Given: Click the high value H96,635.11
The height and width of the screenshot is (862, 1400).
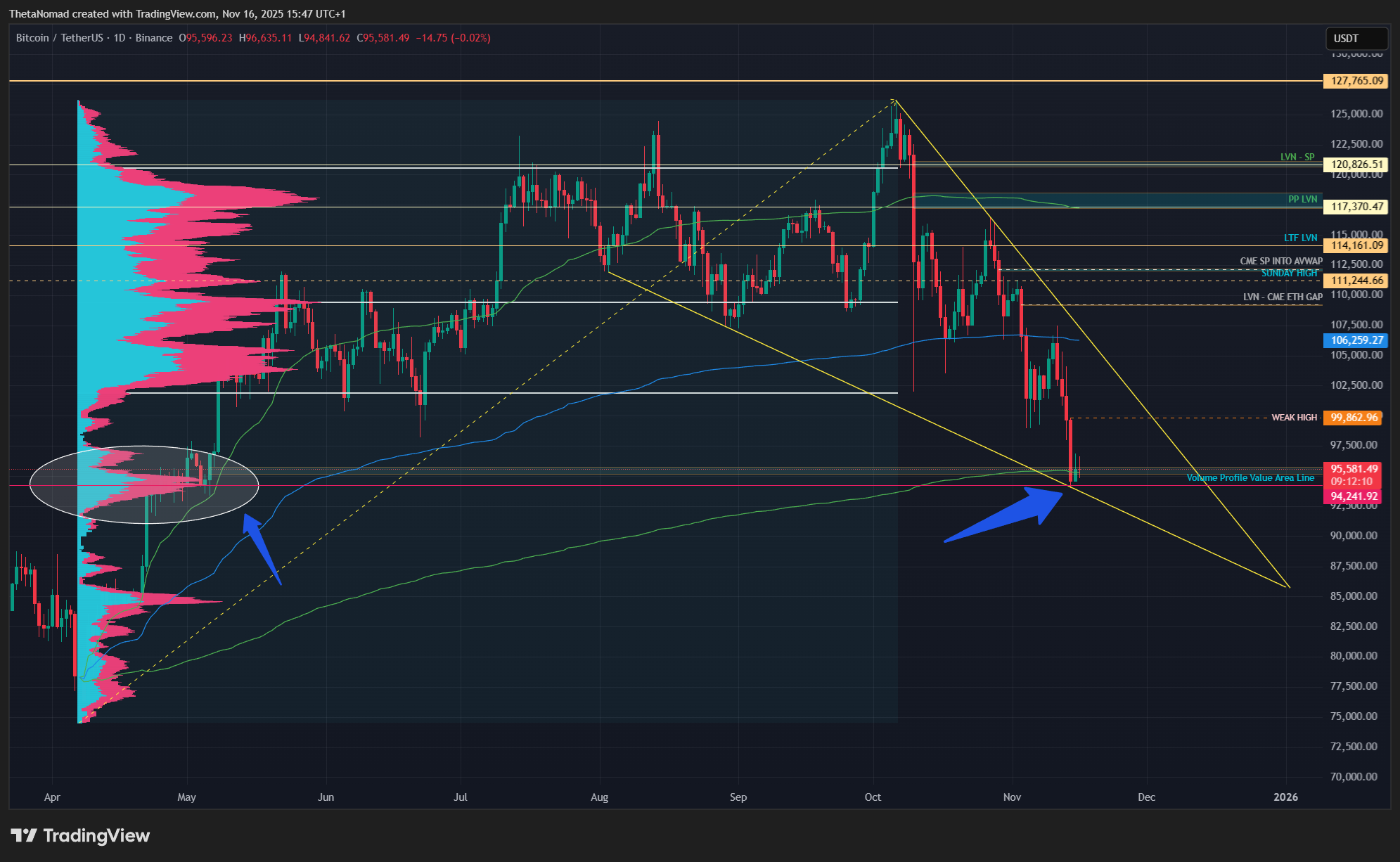Looking at the screenshot, I should pyautogui.click(x=265, y=38).
